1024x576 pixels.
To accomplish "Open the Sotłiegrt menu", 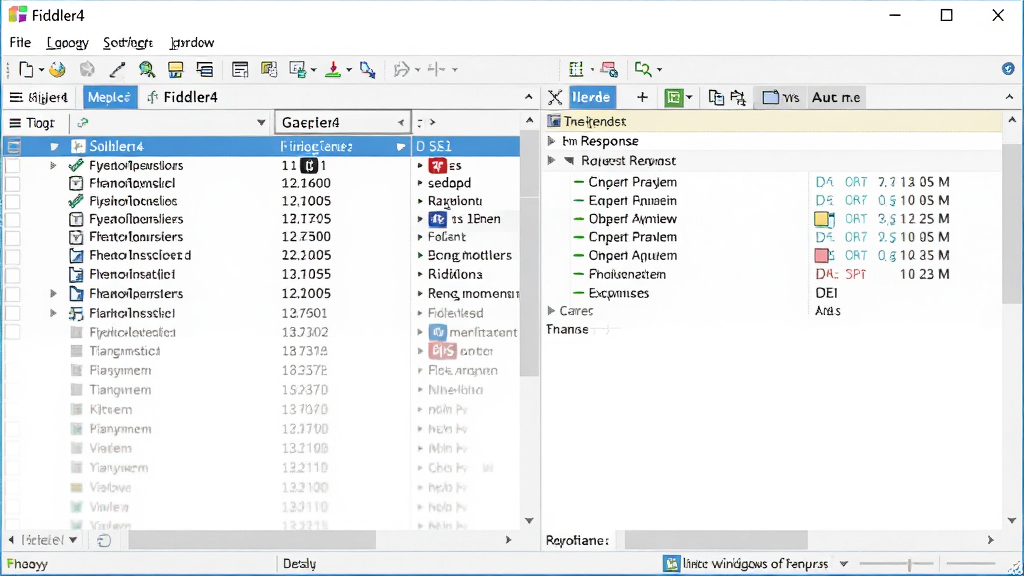I will click(128, 42).
